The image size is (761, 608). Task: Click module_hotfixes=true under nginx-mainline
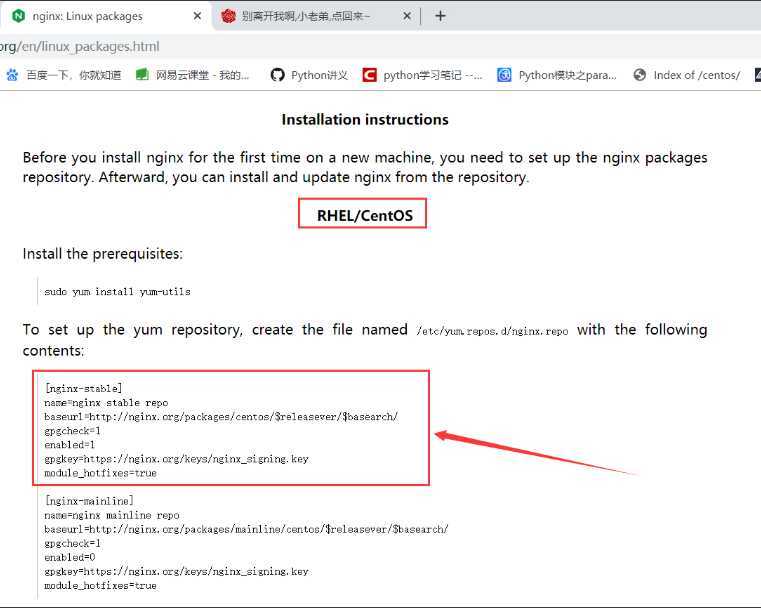[100, 586]
